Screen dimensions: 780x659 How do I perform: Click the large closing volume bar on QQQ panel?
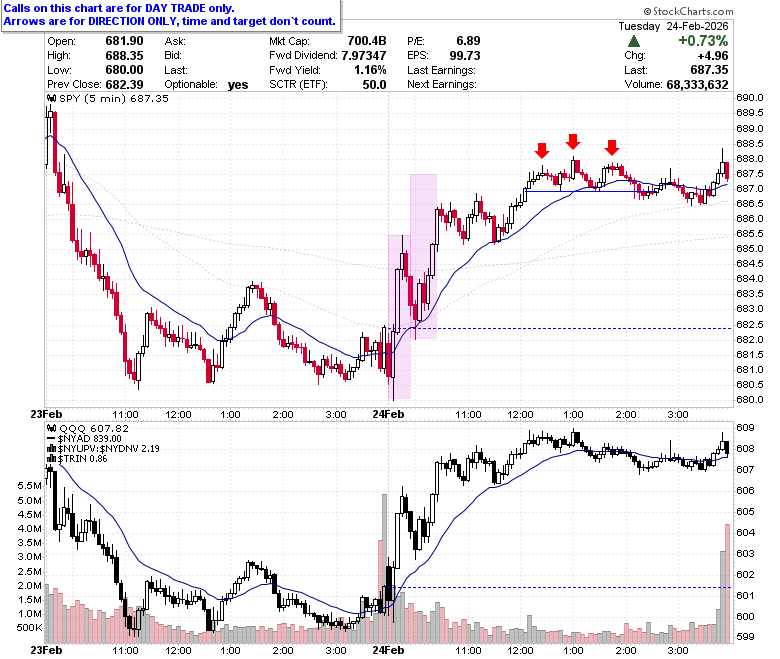point(727,583)
